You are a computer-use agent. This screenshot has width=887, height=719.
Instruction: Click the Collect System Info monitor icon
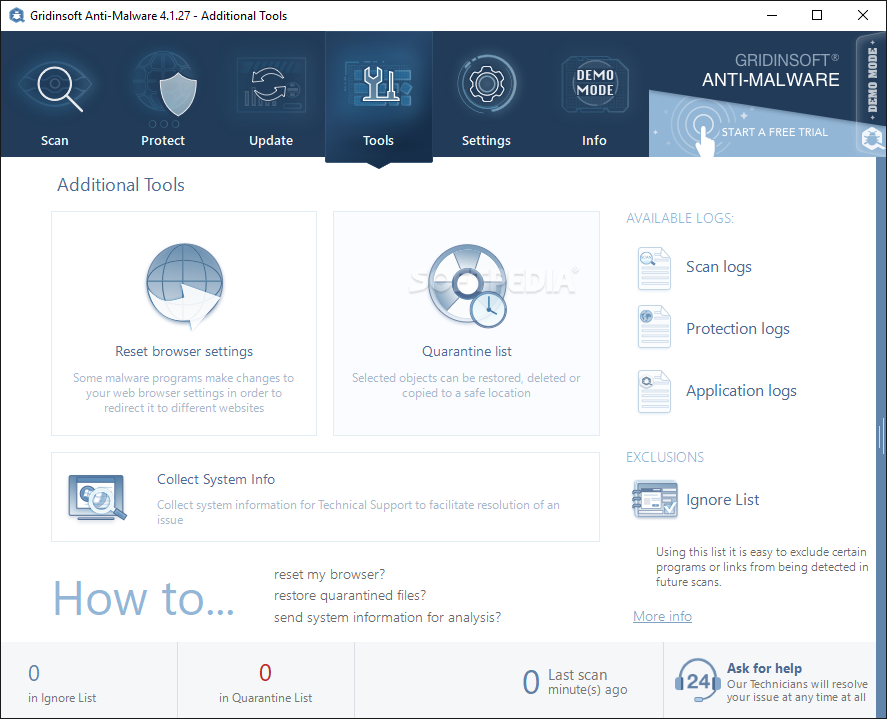click(97, 497)
